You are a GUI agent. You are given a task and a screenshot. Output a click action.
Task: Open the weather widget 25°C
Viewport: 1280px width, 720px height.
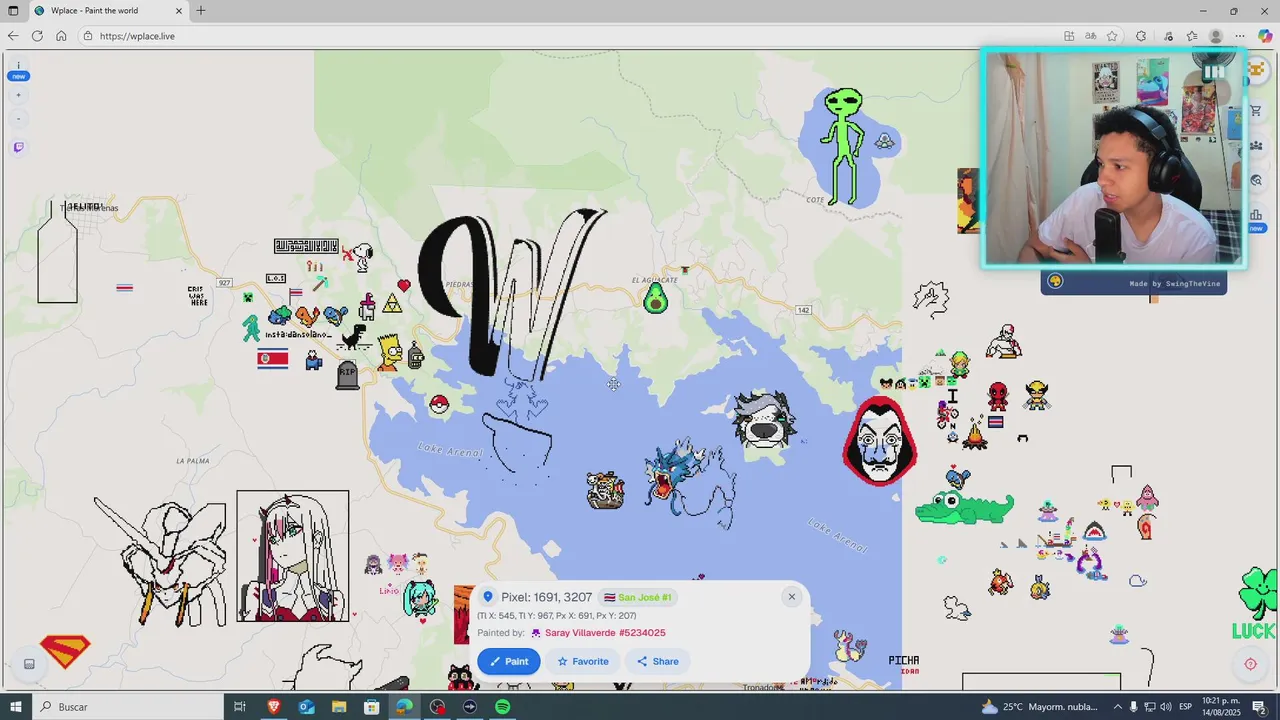(x=1040, y=707)
